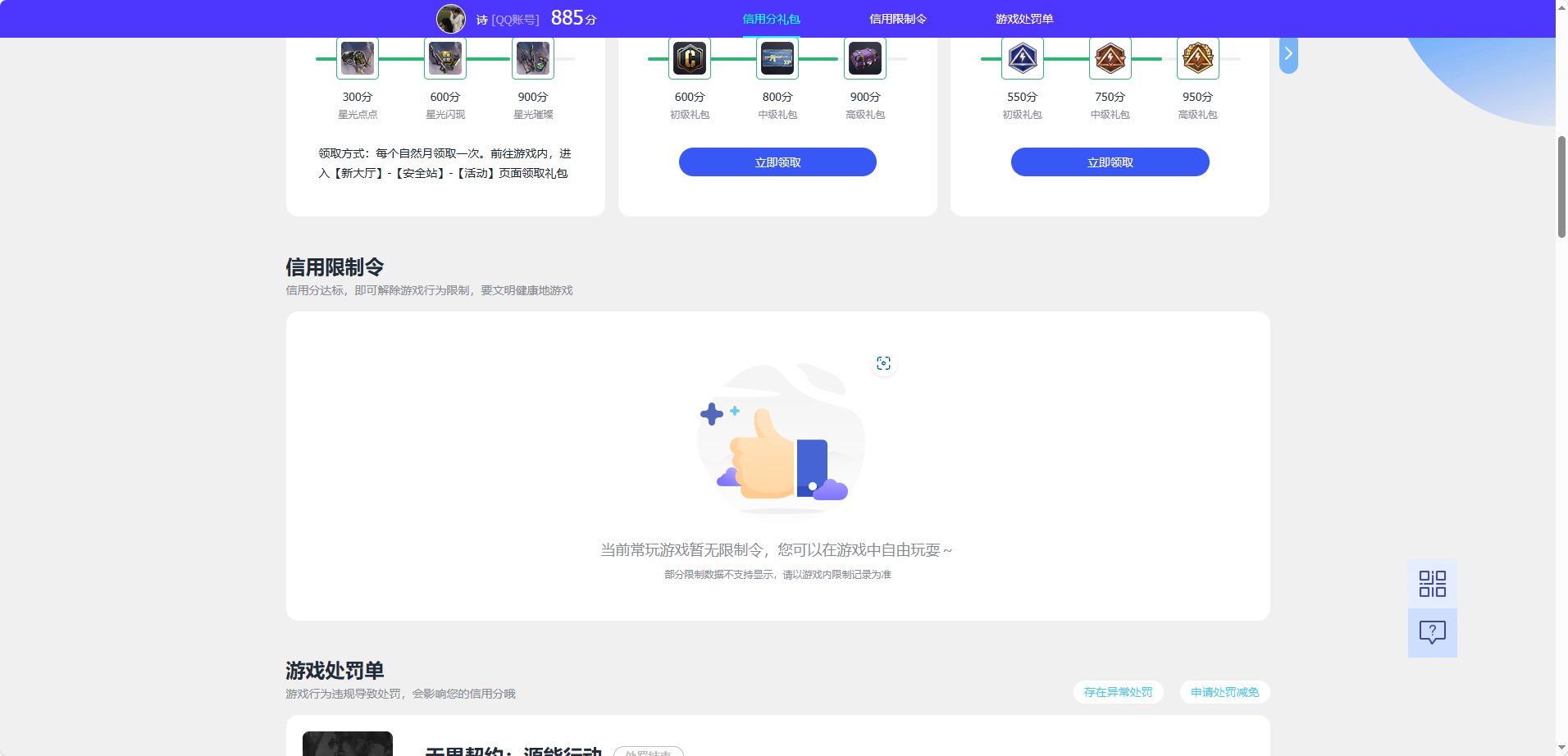
Task: Click the image scan icon near thumbs-up
Action: click(883, 363)
